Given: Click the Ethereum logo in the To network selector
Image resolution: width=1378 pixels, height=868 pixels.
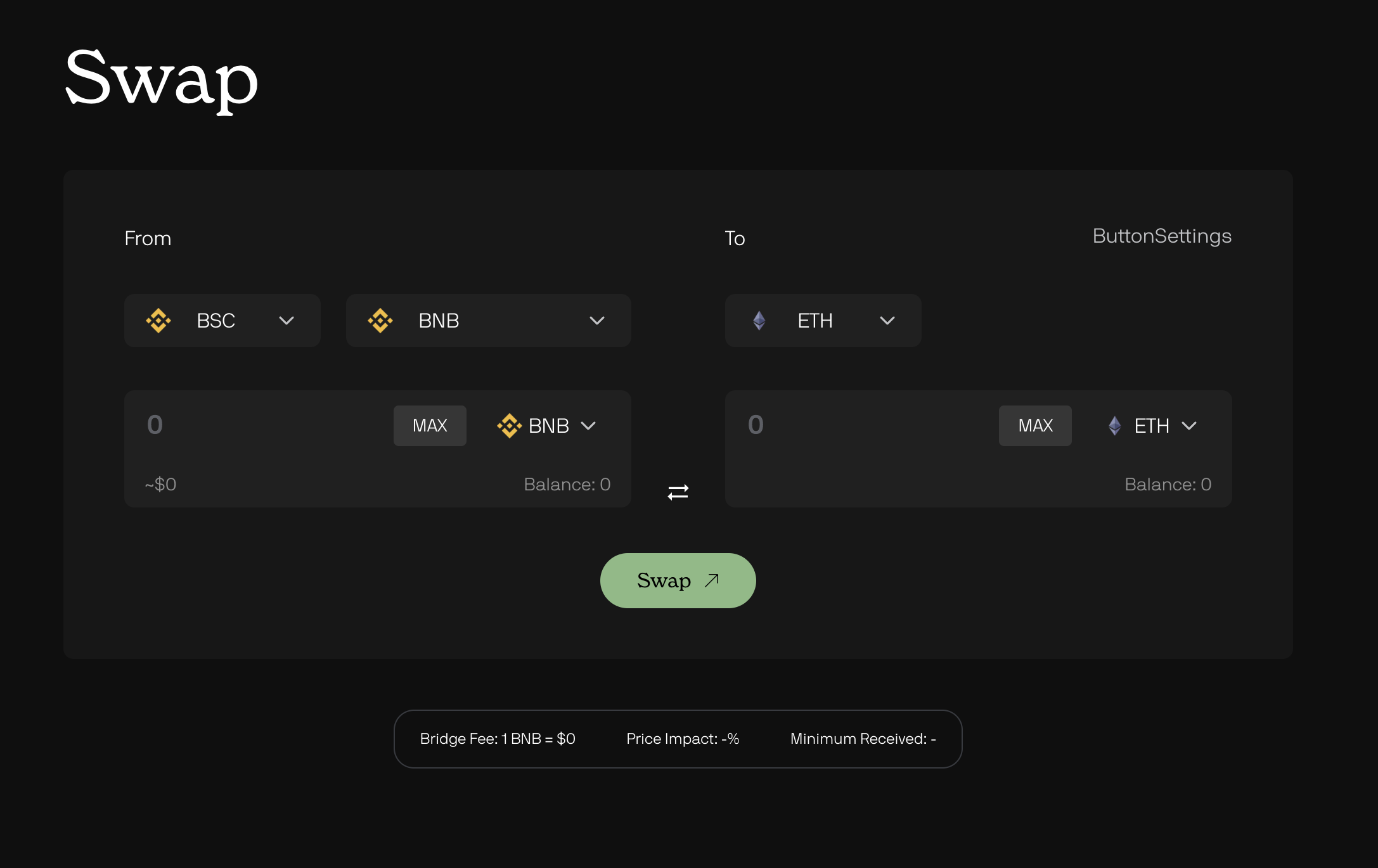Looking at the screenshot, I should pos(759,321).
